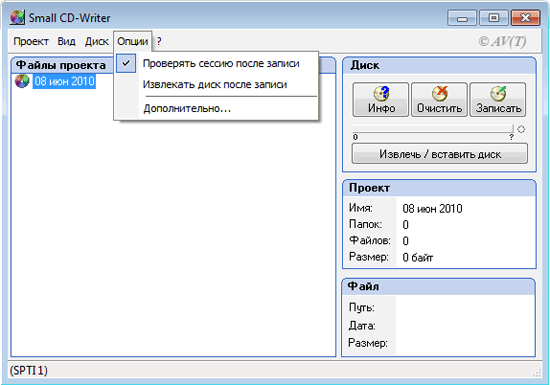The height and width of the screenshot is (385, 550).
Task: Click the project disc icon in file list
Action: click(x=22, y=81)
